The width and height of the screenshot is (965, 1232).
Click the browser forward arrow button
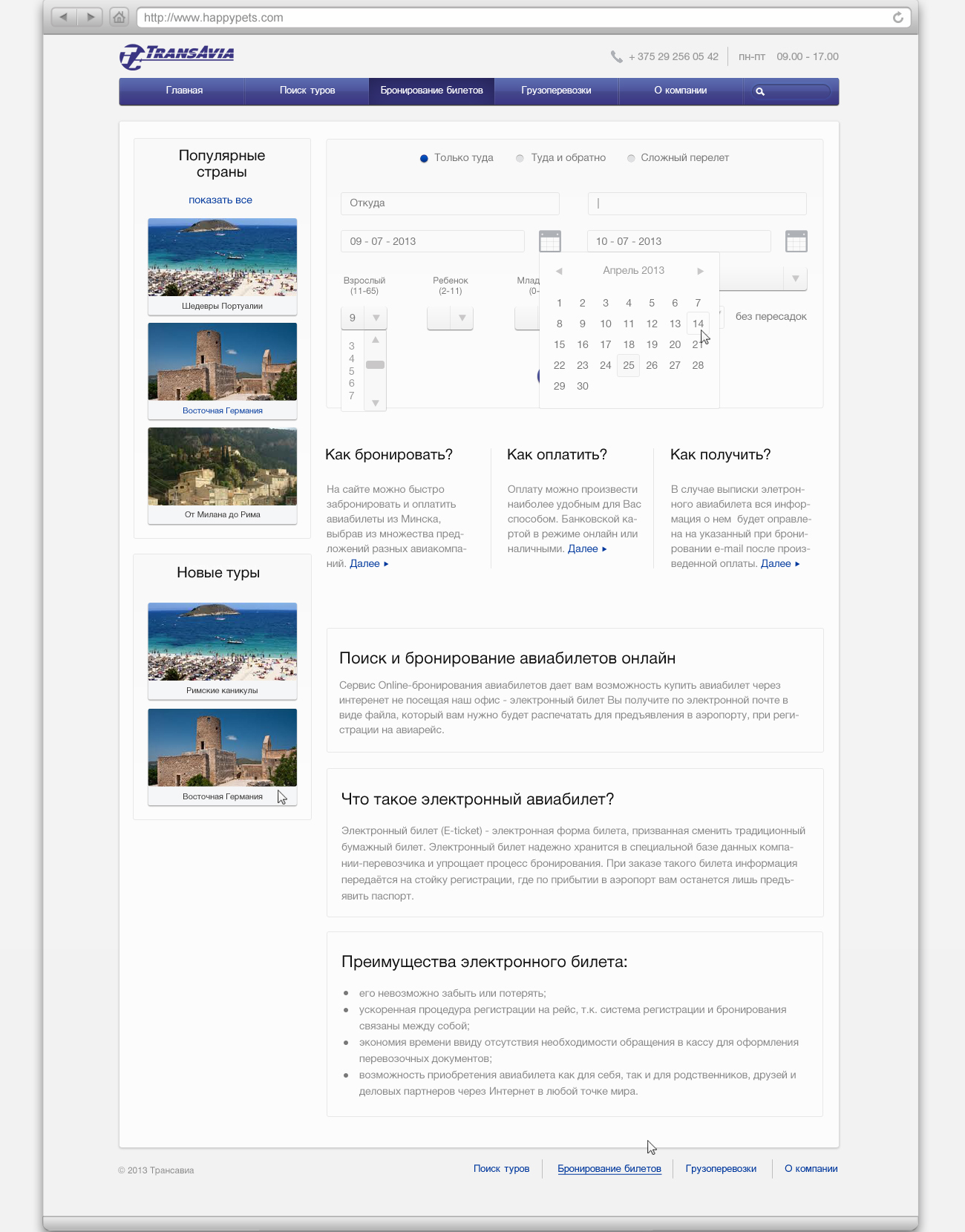tap(91, 17)
